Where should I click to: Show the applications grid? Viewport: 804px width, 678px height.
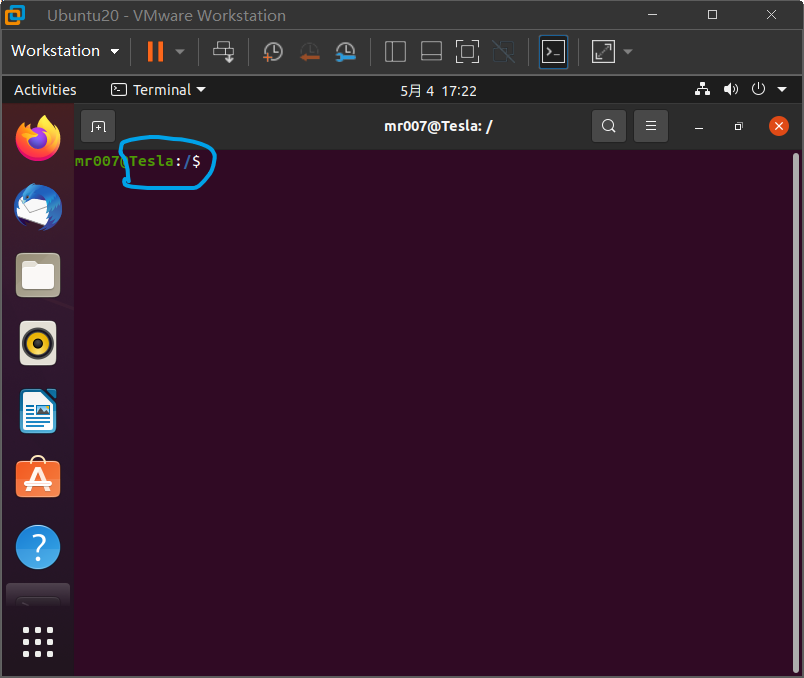pos(38,642)
